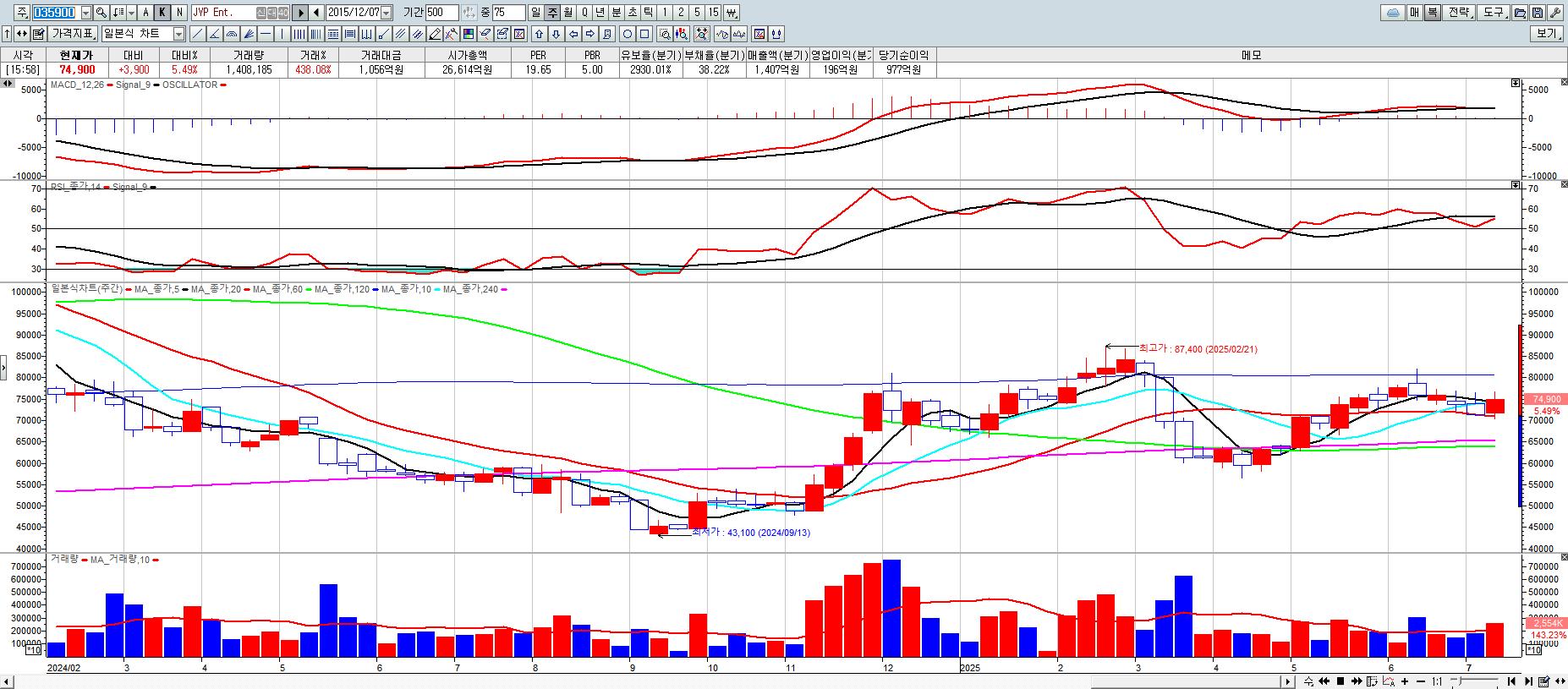Switch to the 분 minute period

tap(616, 13)
